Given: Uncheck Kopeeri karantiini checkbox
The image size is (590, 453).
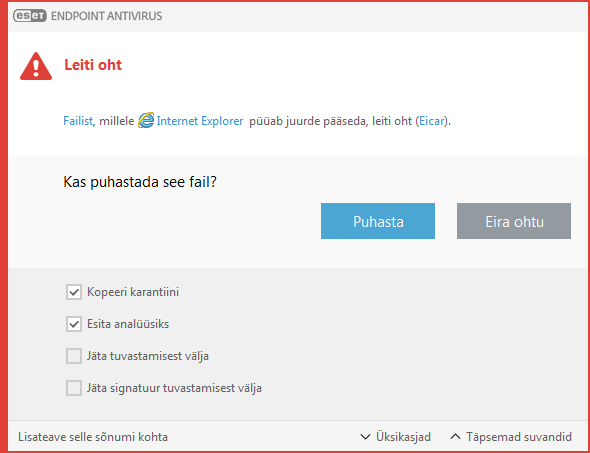Looking at the screenshot, I should click(74, 292).
